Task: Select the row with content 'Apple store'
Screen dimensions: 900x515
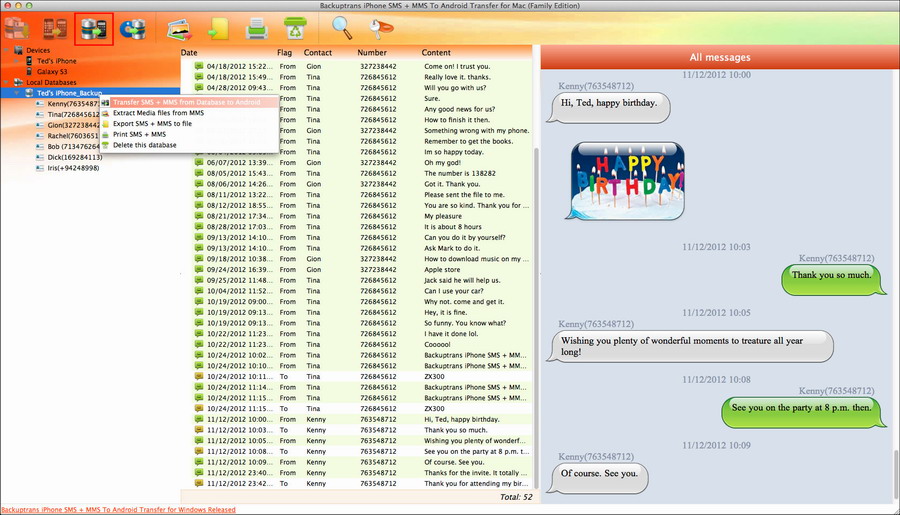Action: click(x=356, y=270)
